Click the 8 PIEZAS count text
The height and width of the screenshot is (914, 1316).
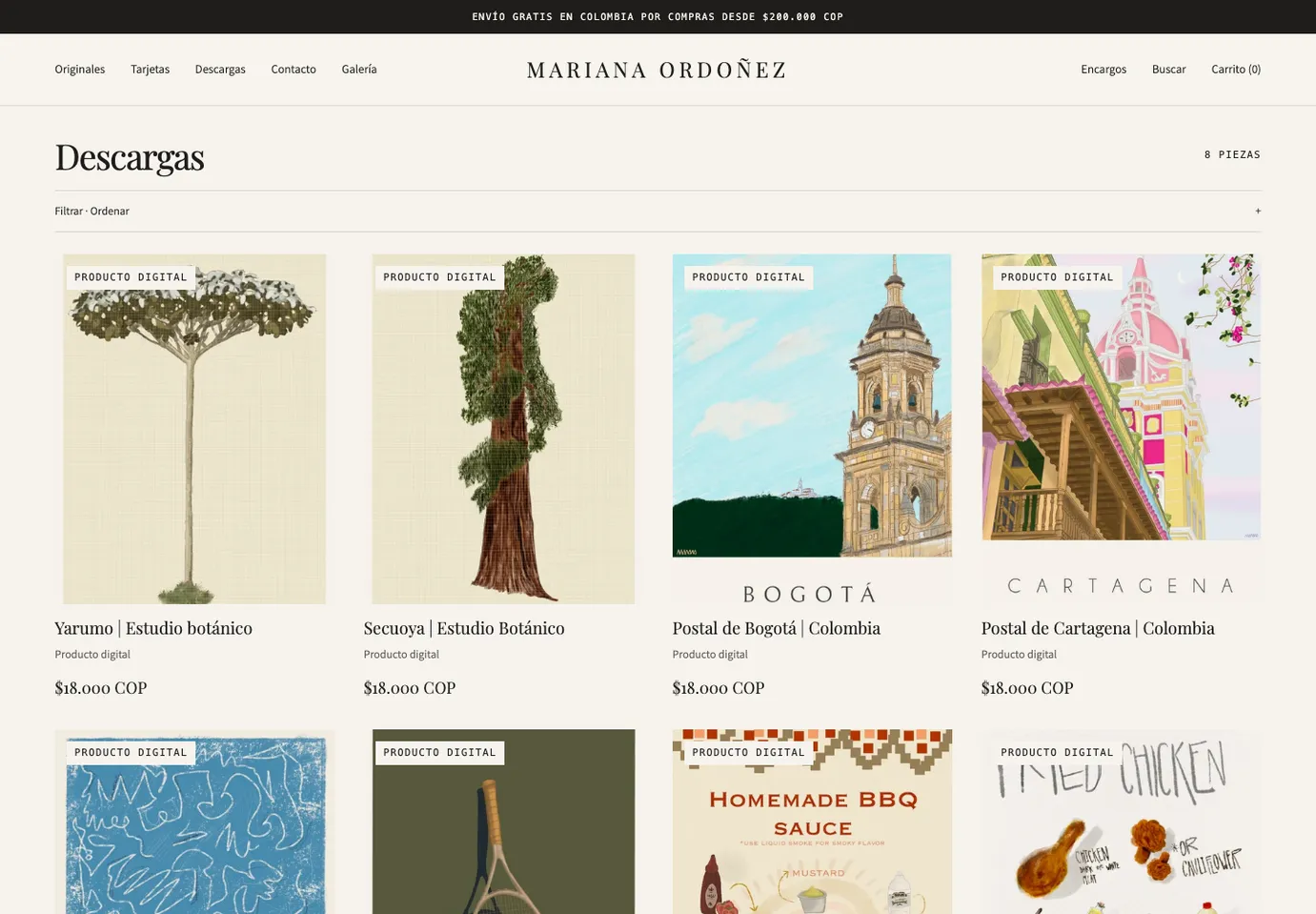(x=1232, y=154)
